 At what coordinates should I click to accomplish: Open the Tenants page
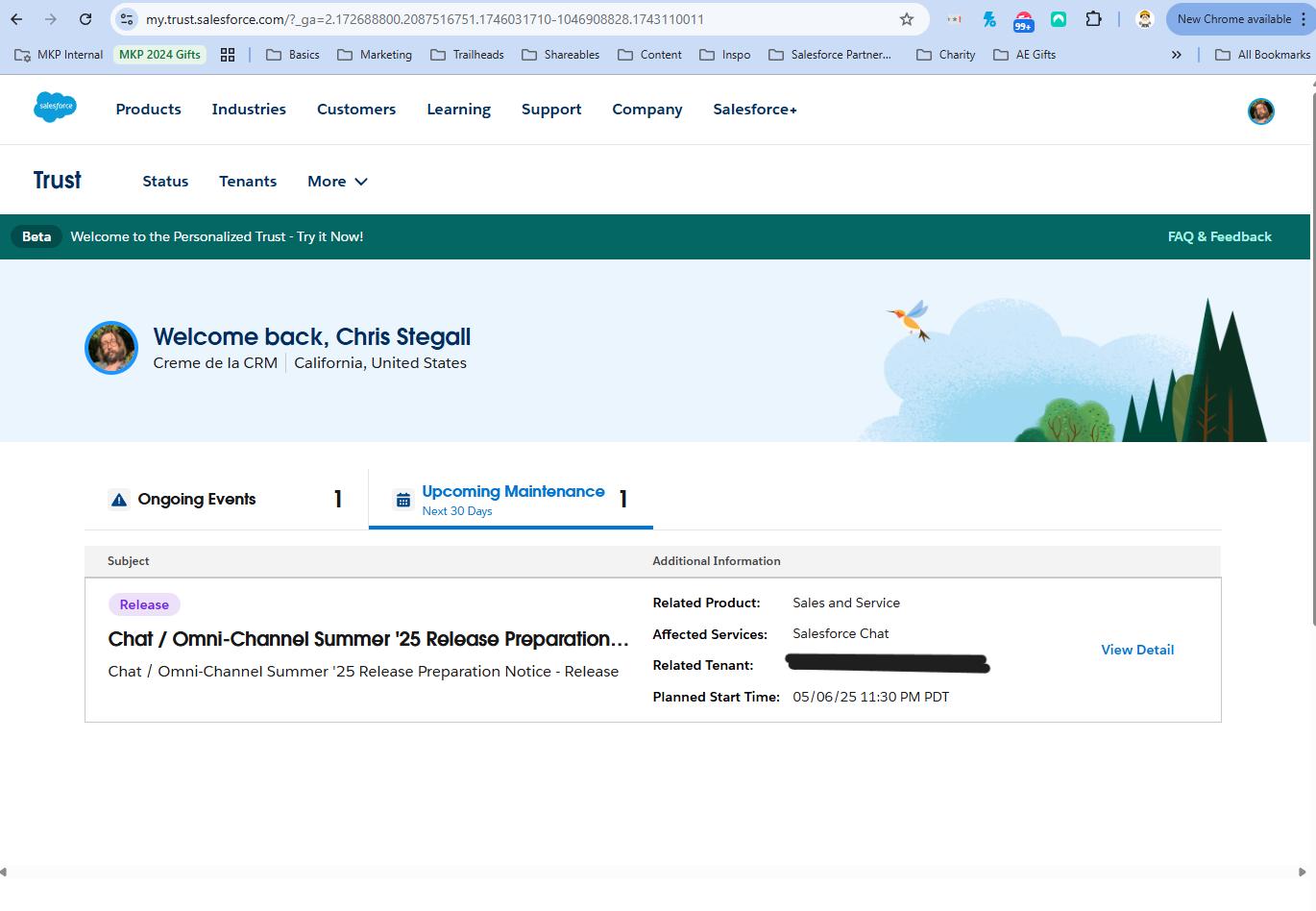[x=248, y=182]
